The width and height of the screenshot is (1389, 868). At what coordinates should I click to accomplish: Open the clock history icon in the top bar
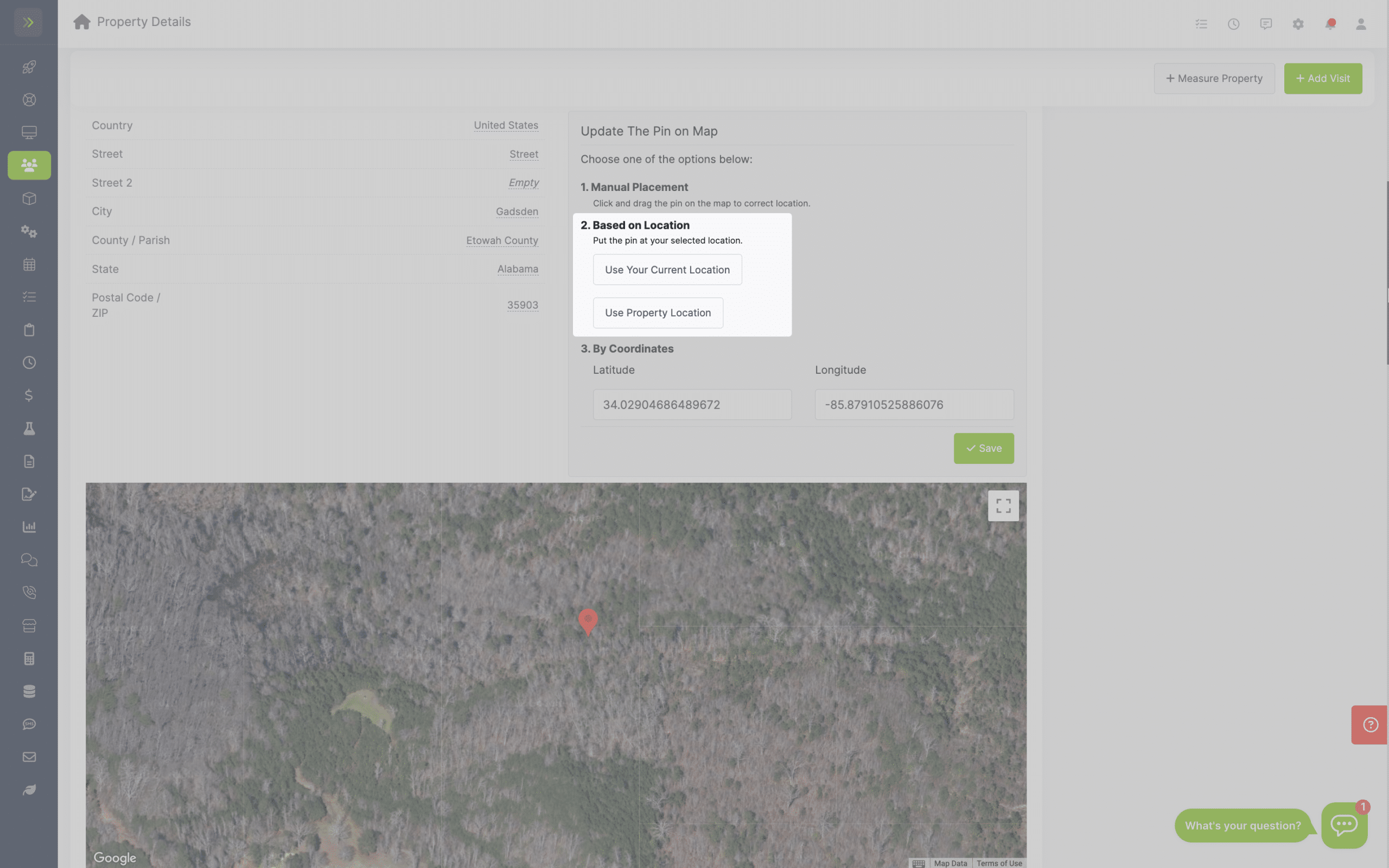pos(1233,24)
